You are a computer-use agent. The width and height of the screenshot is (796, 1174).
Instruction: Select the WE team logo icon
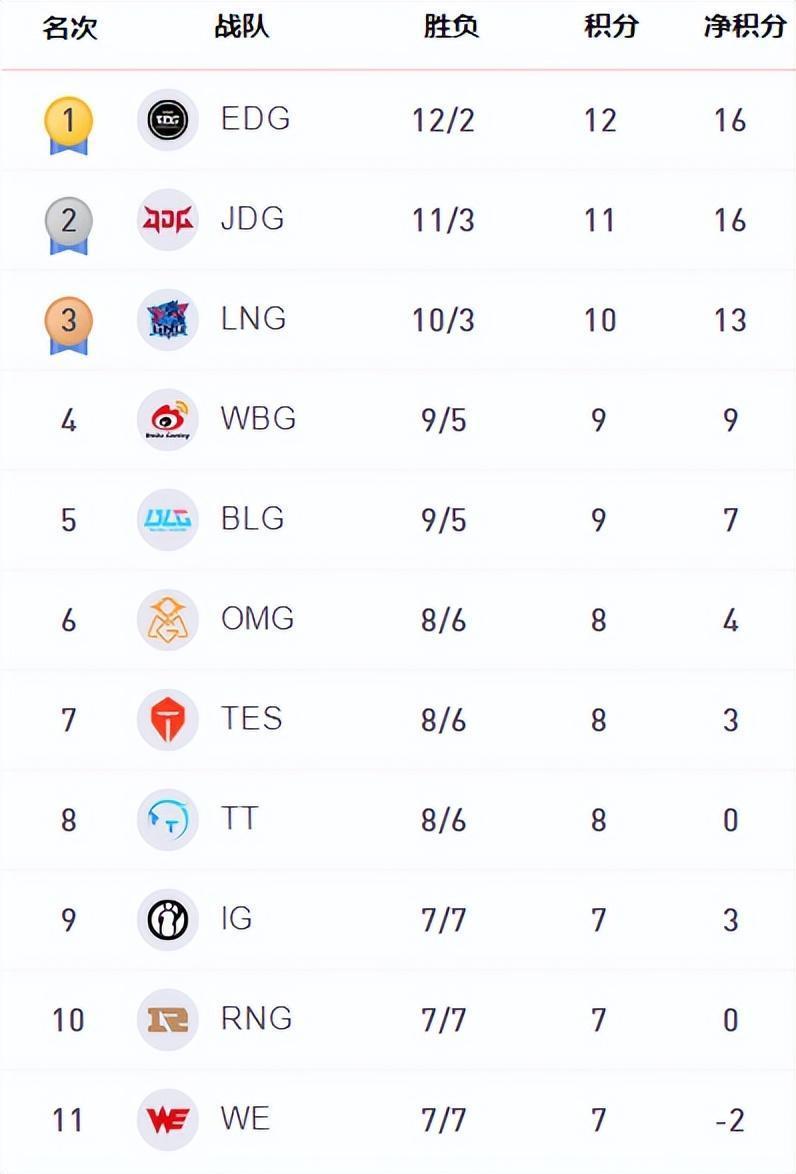click(x=167, y=1120)
